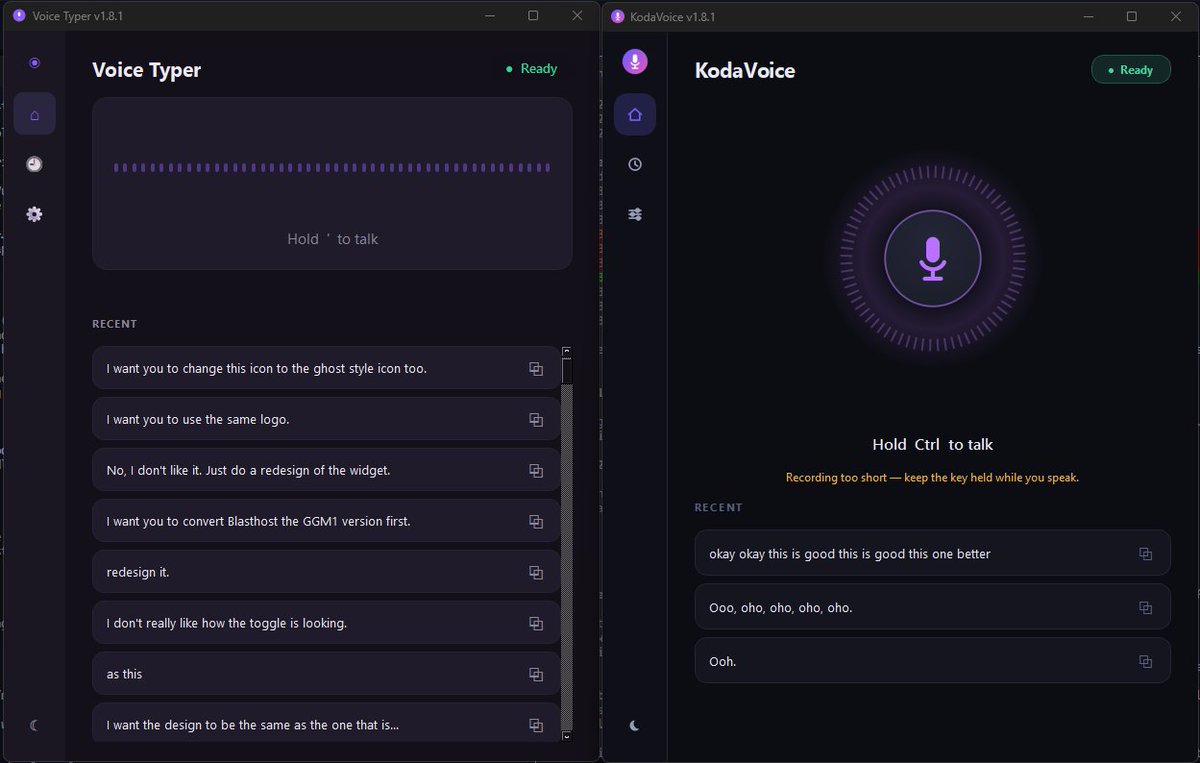The width and height of the screenshot is (1200, 763).
Task: Copy 'as this' entry
Action: pos(536,675)
